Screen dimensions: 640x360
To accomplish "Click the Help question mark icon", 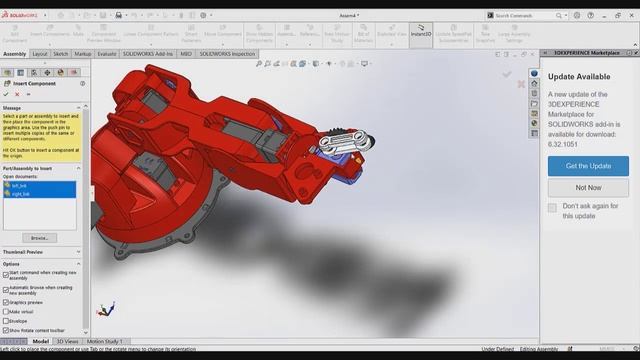I will click(x=591, y=15).
